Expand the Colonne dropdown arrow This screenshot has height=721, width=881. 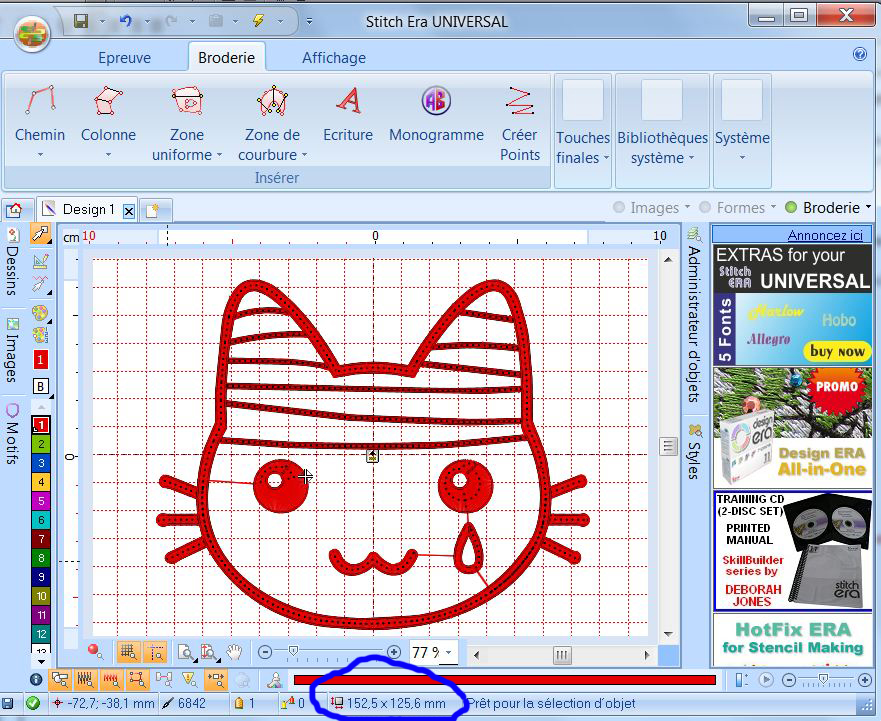[108, 155]
